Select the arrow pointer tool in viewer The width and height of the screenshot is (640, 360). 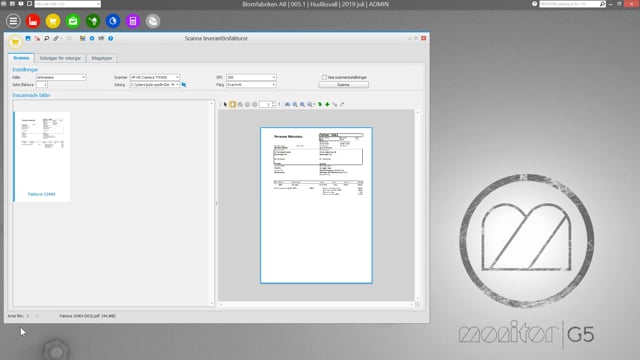tap(225, 104)
